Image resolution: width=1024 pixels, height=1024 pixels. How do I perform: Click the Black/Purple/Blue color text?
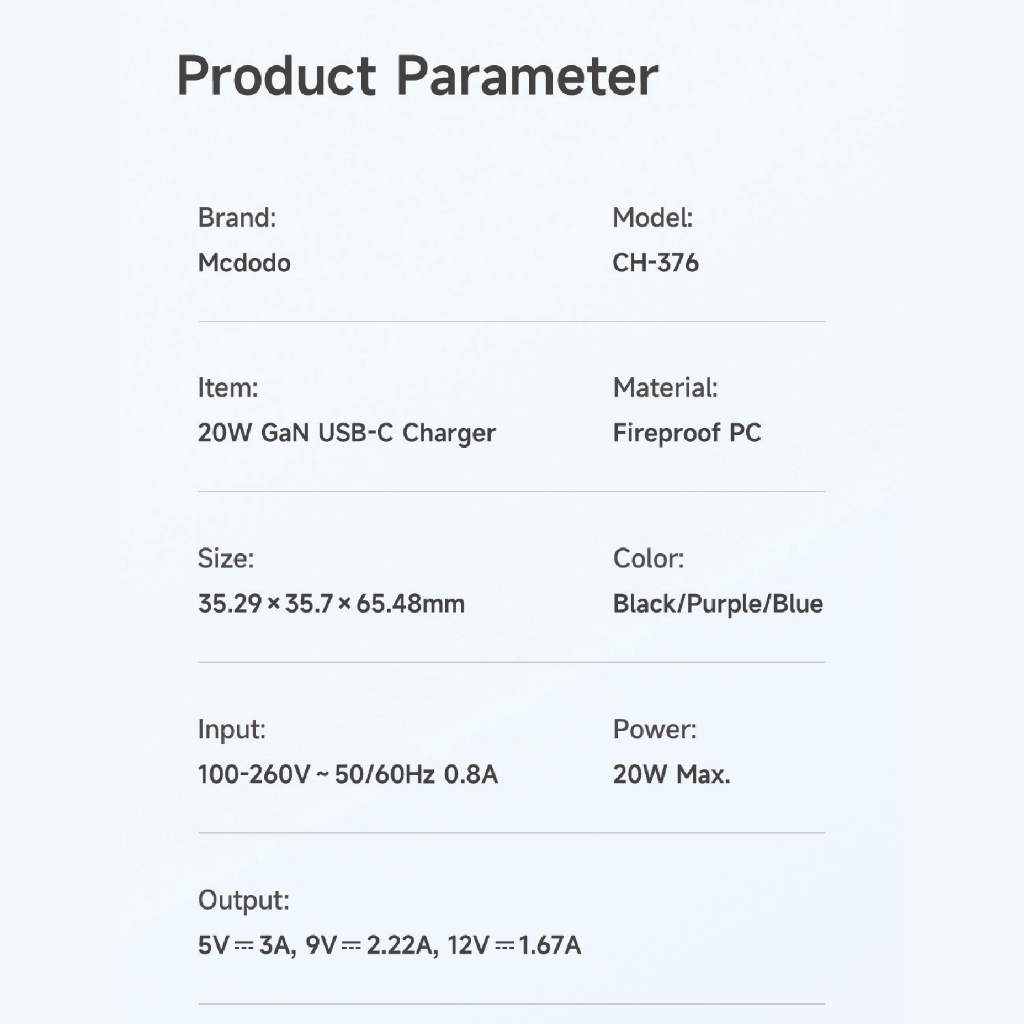(x=717, y=604)
